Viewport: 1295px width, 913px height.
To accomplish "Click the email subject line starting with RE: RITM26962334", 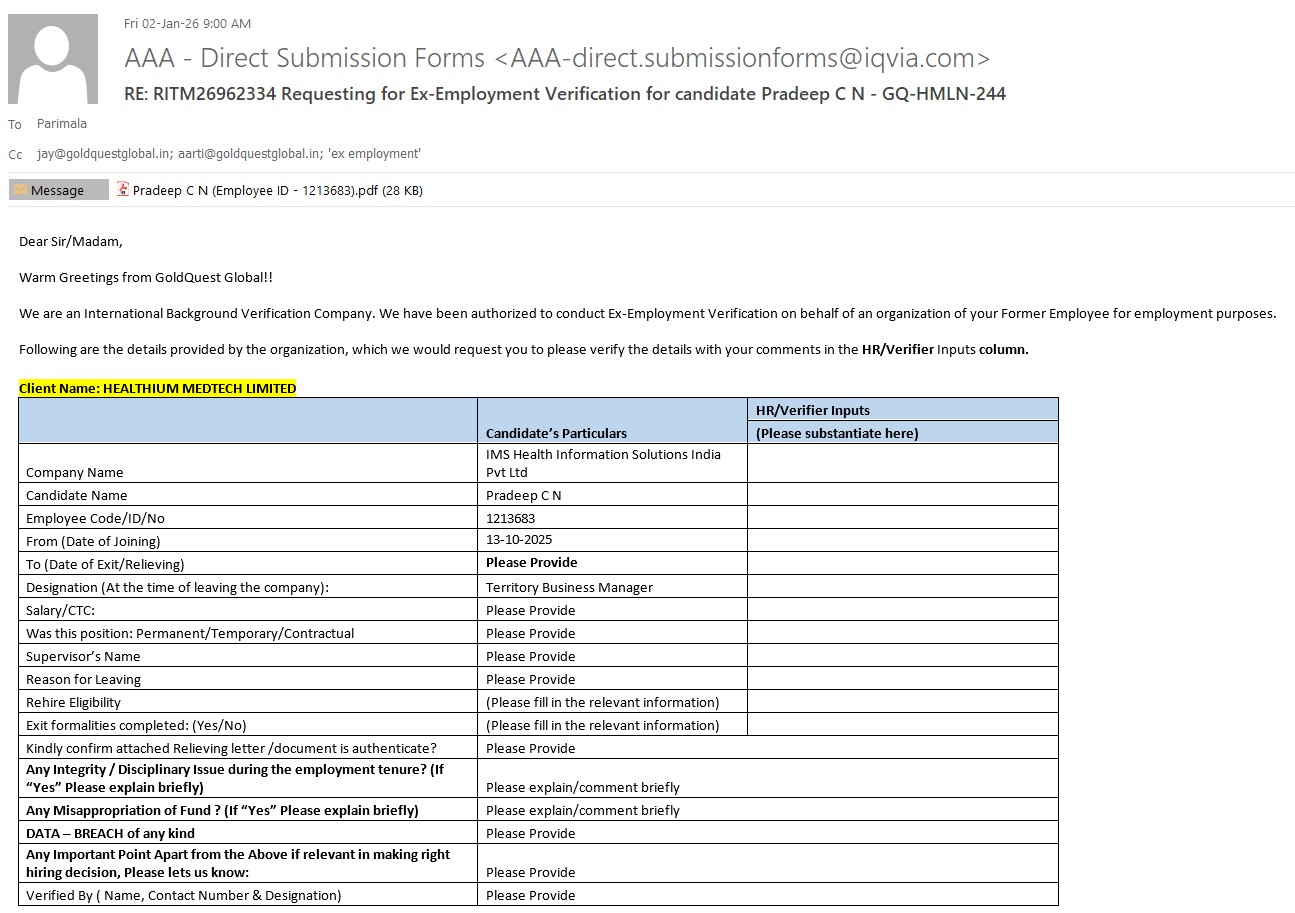I will tap(565, 94).
